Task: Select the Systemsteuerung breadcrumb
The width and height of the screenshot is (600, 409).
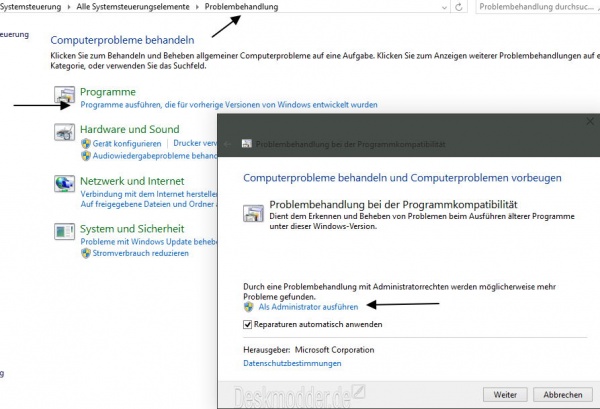Action: click(x=32, y=7)
